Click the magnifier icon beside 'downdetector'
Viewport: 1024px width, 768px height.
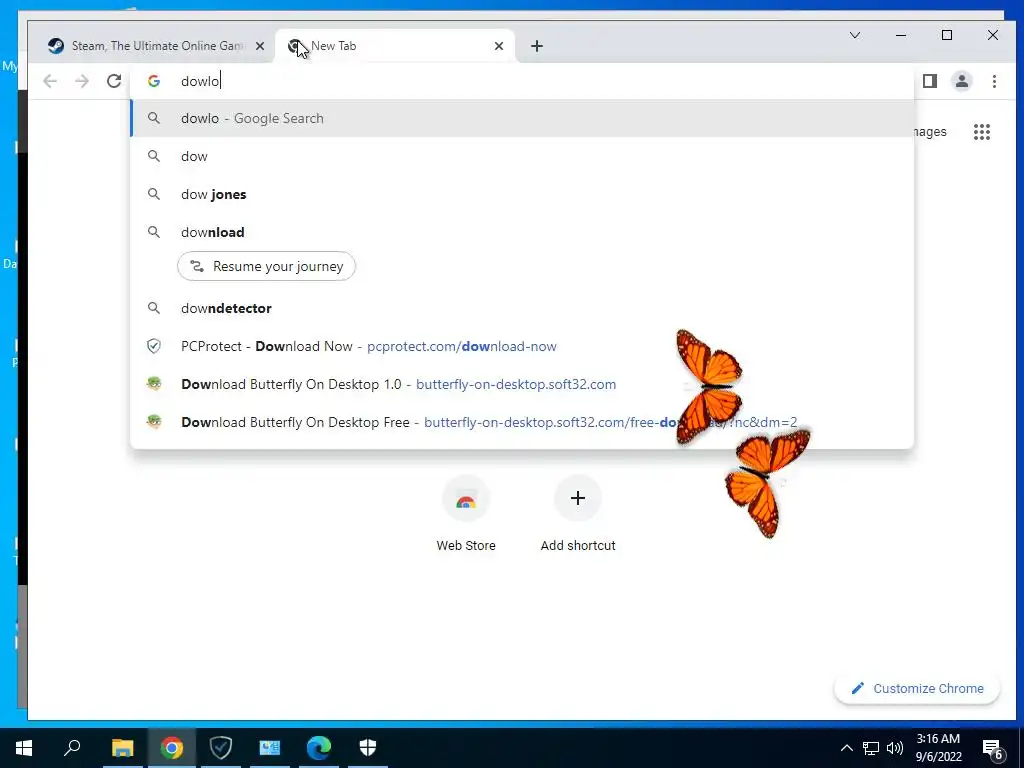(153, 308)
